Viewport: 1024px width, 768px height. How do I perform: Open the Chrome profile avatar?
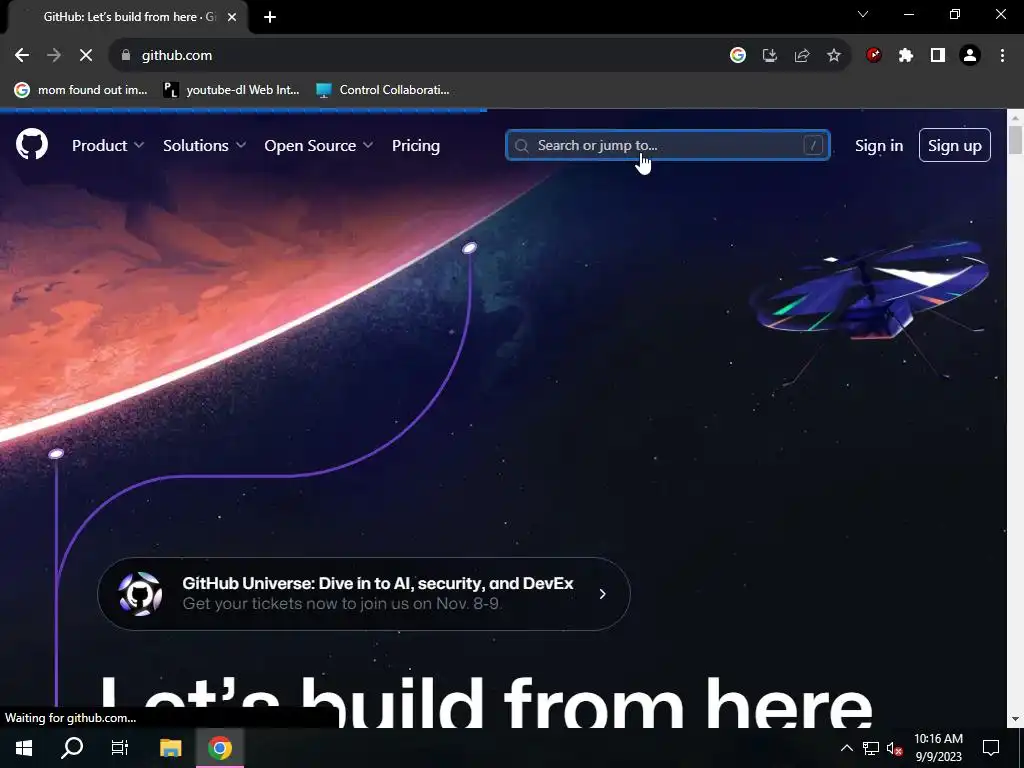point(970,56)
